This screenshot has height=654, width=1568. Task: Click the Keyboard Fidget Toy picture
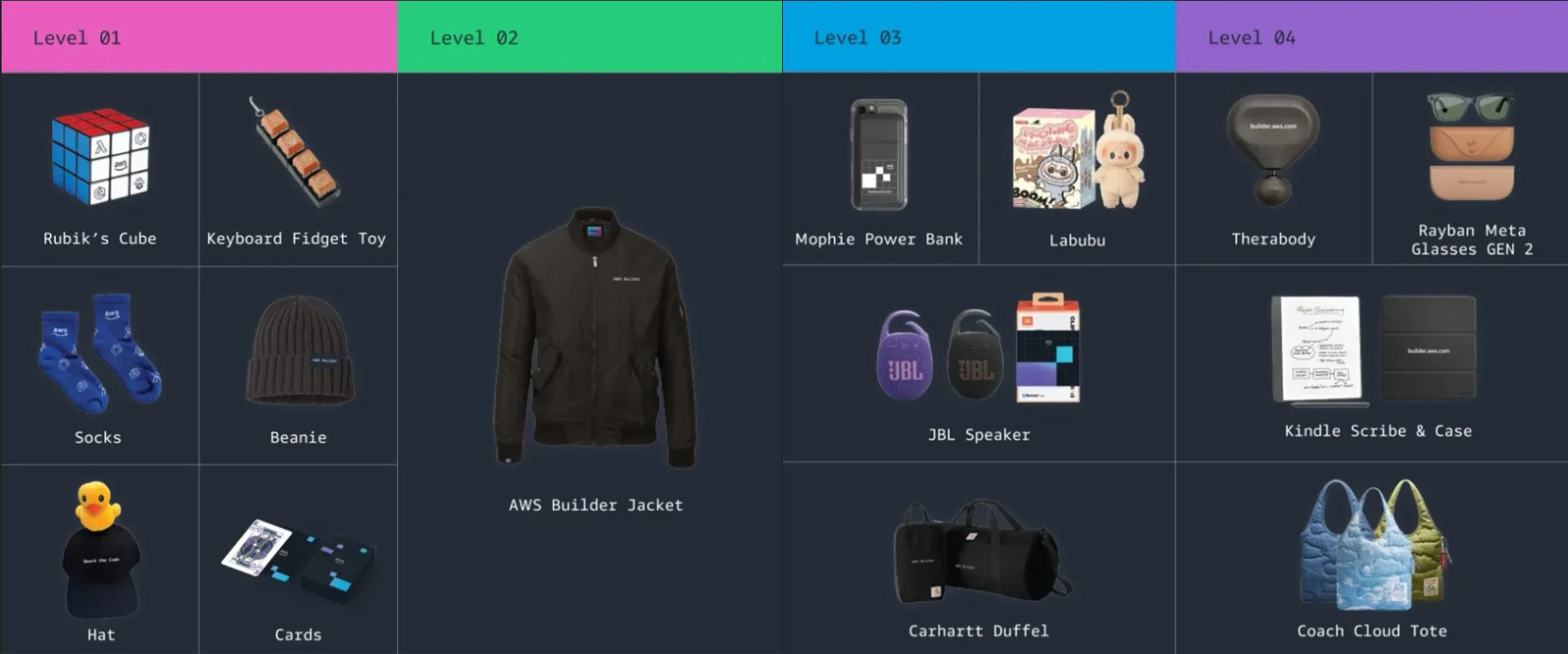pyautogui.click(x=296, y=152)
